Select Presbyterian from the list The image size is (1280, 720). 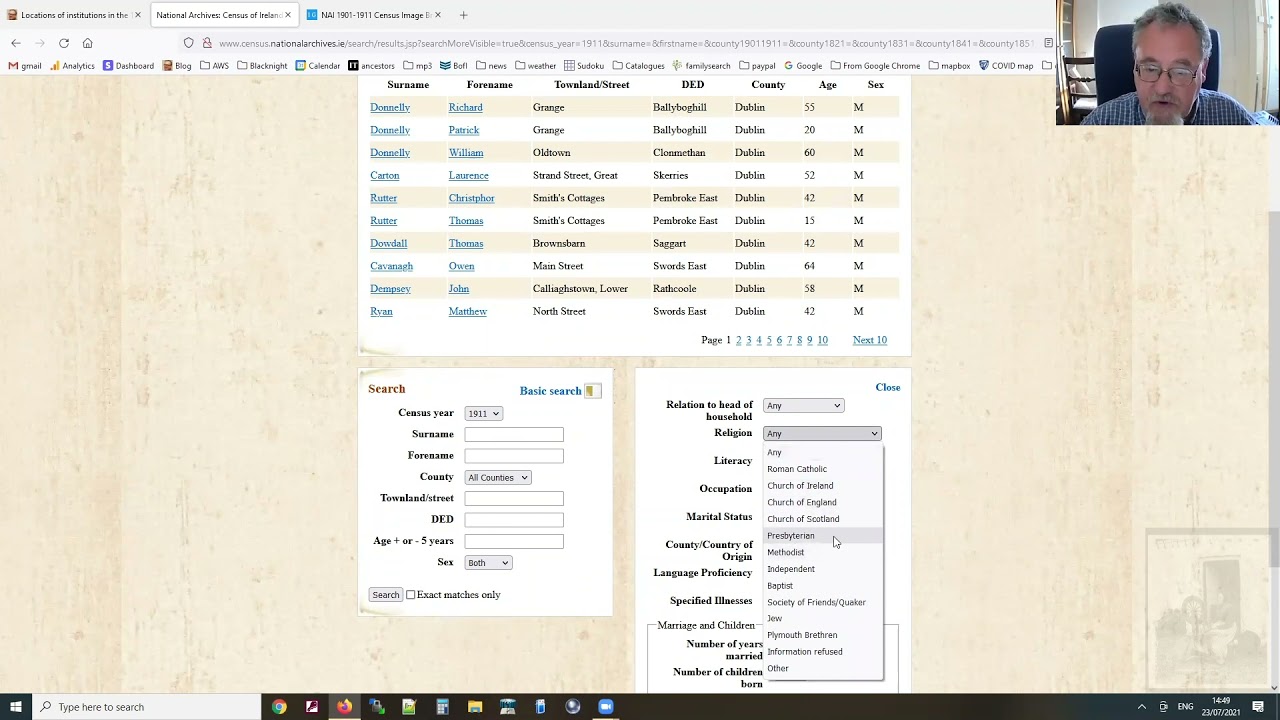[823, 536]
